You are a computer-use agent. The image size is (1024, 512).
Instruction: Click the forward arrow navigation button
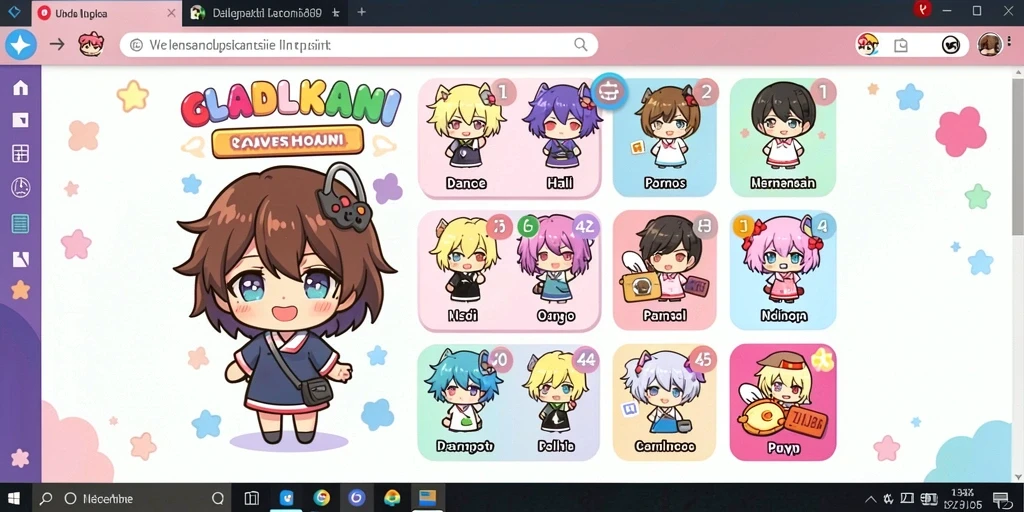(x=57, y=44)
